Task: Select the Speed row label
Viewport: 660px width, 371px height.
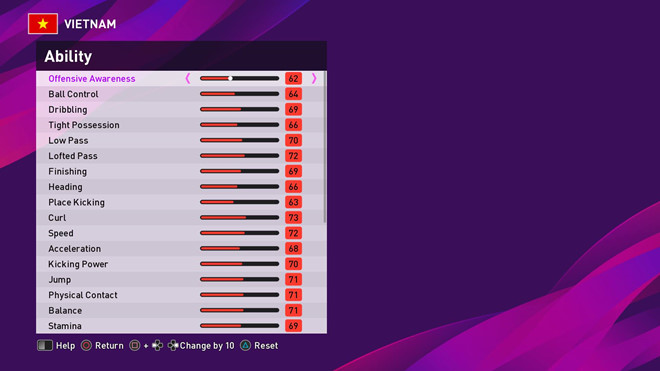Action: [x=61, y=233]
